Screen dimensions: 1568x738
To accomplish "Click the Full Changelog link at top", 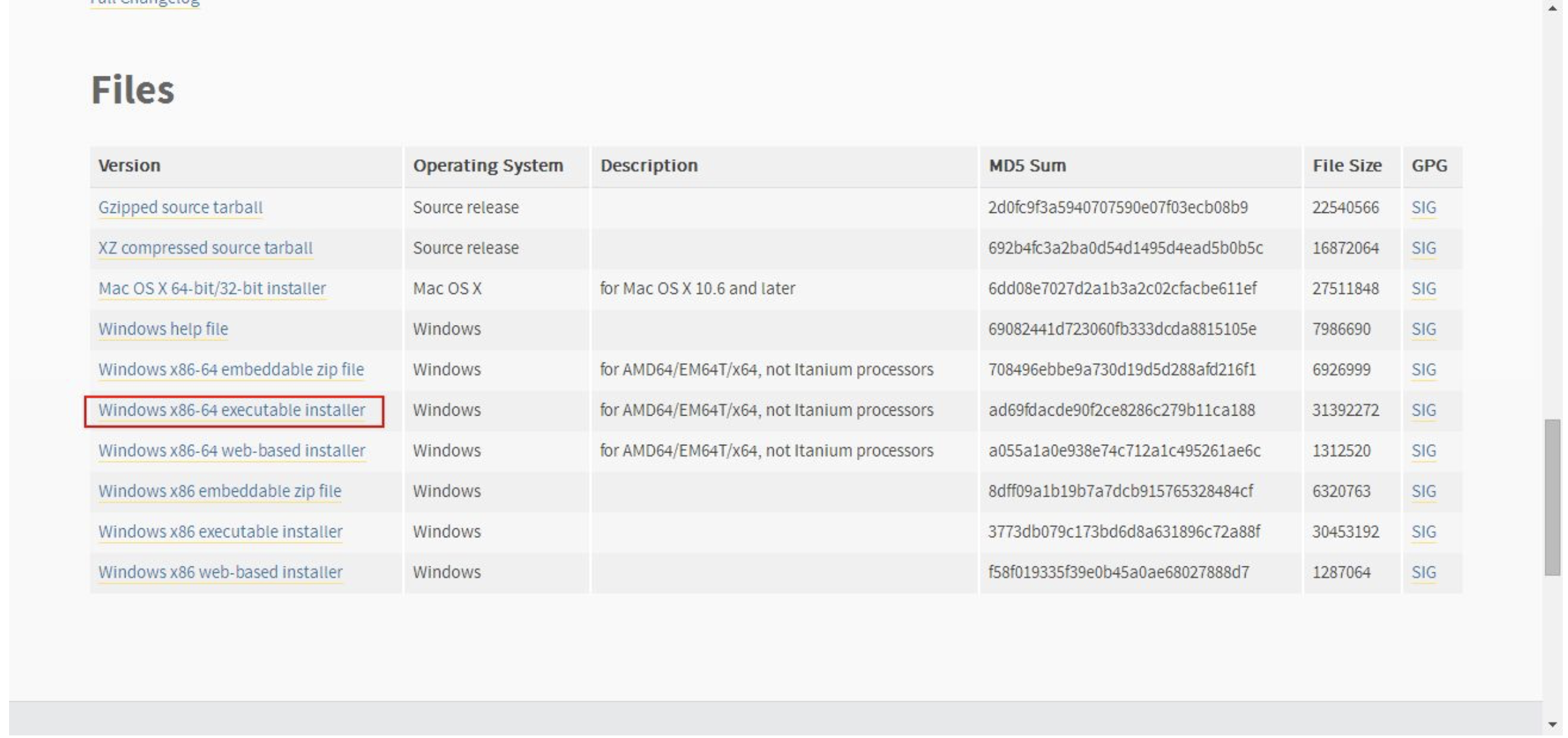I will tap(145, 3).
